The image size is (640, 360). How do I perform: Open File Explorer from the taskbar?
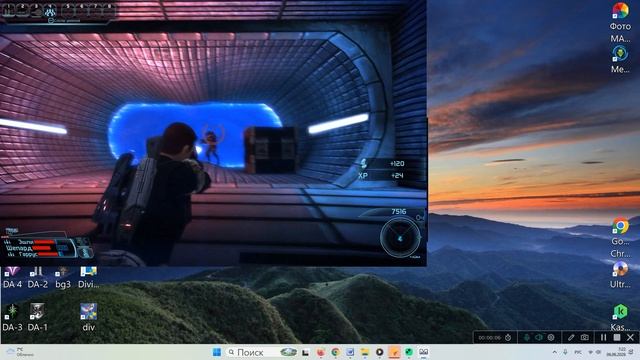pos(364,352)
